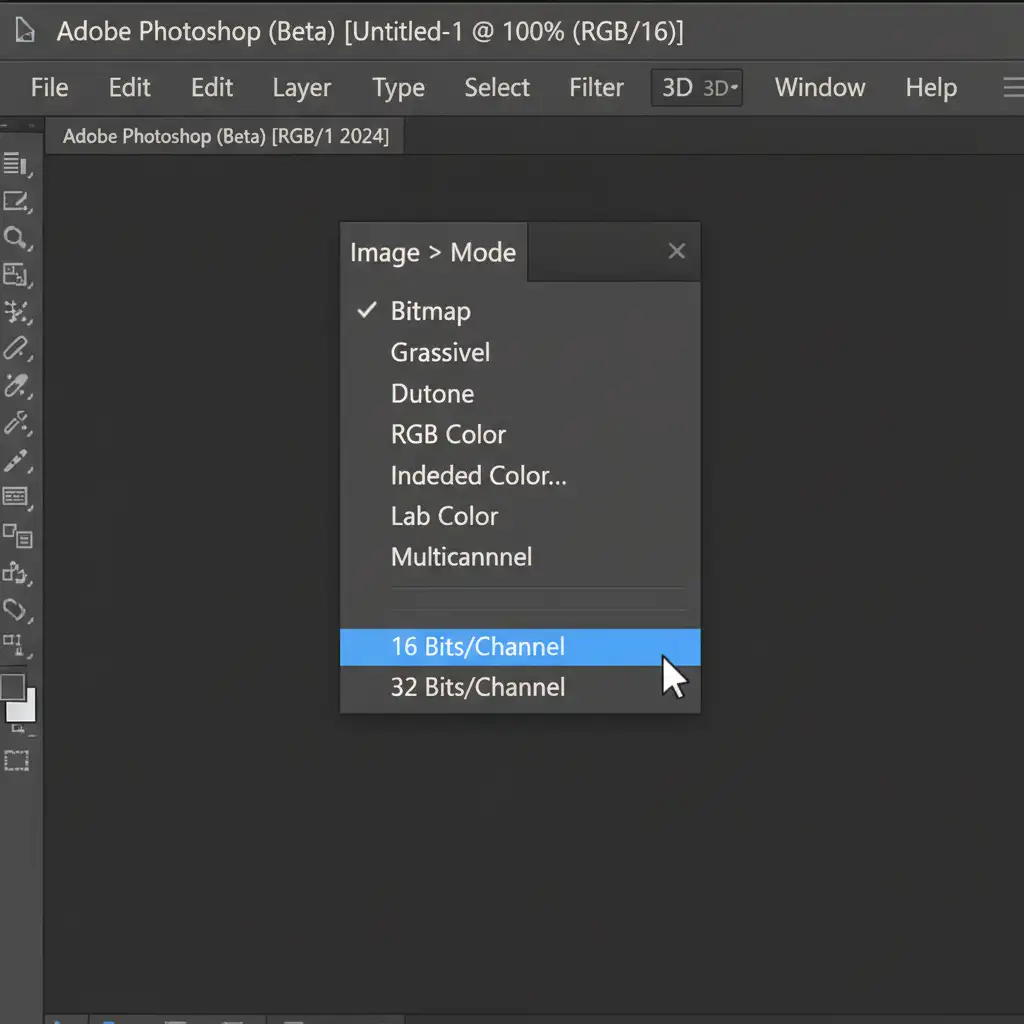Click the Image > Mode header label
Image resolution: width=1024 pixels, height=1024 pixels.
[x=433, y=253]
